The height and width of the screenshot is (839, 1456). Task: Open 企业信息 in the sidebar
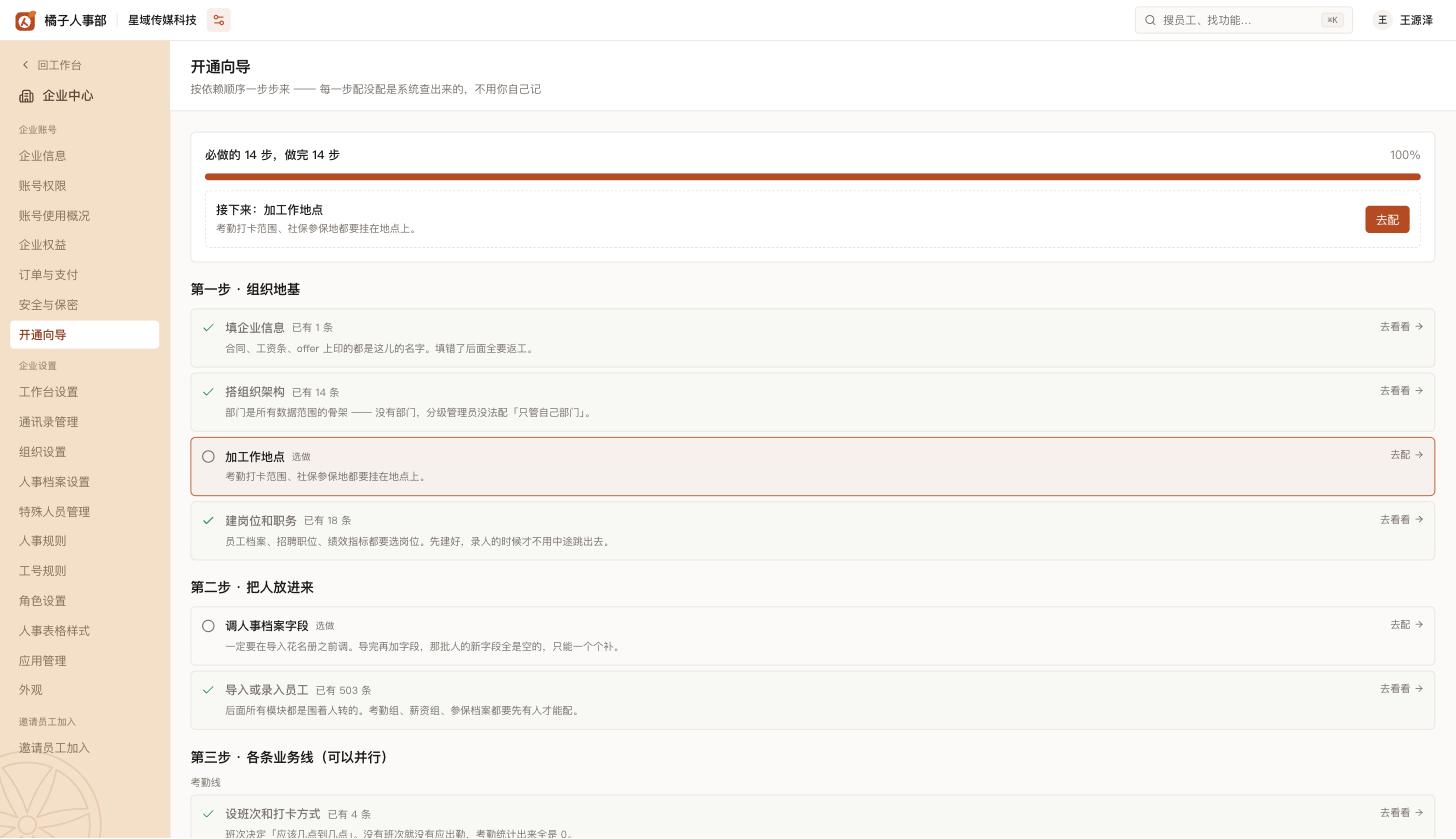click(85, 156)
